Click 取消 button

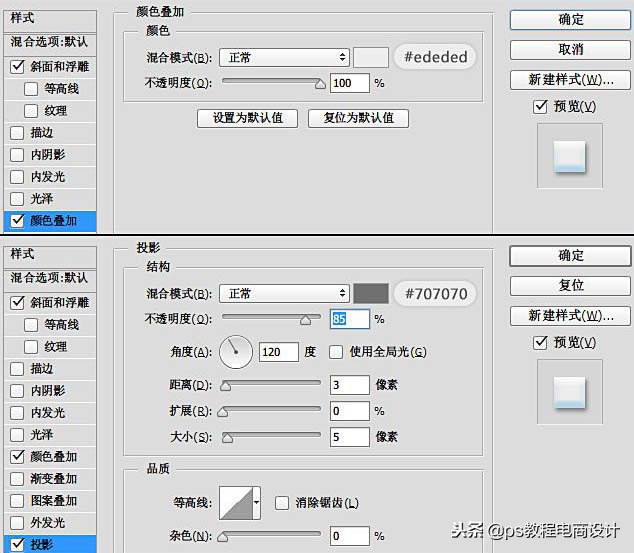pyautogui.click(x=570, y=50)
